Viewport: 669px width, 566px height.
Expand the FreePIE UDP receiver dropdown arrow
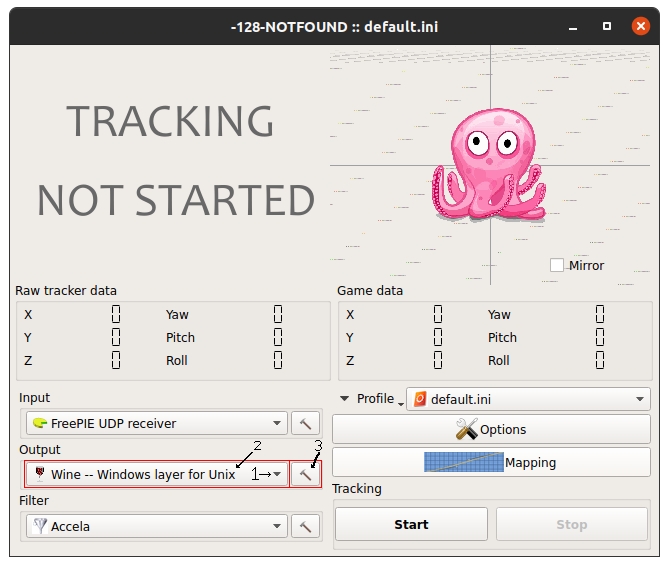[277, 423]
